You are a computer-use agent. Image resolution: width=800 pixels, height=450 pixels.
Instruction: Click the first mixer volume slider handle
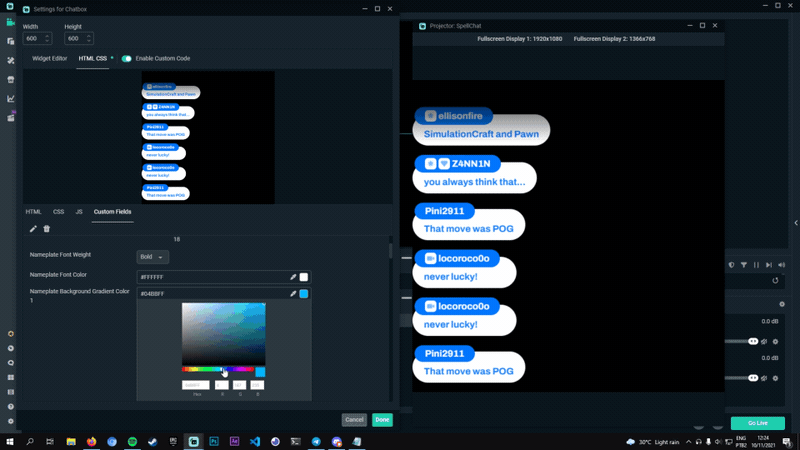pos(753,341)
